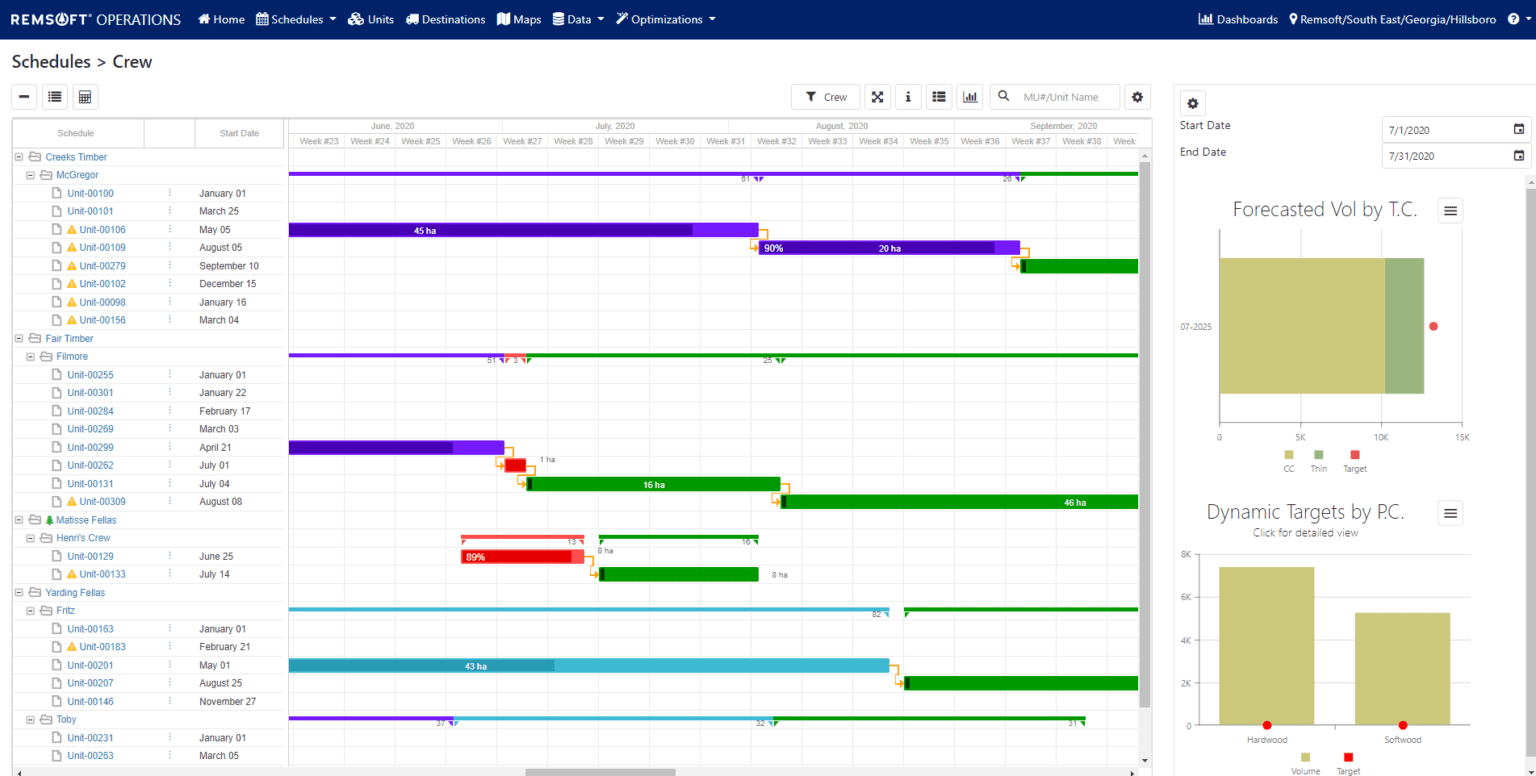This screenshot has width=1536, height=776.
Task: Collapse the Creeks Timber group
Action: pyautogui.click(x=17, y=156)
